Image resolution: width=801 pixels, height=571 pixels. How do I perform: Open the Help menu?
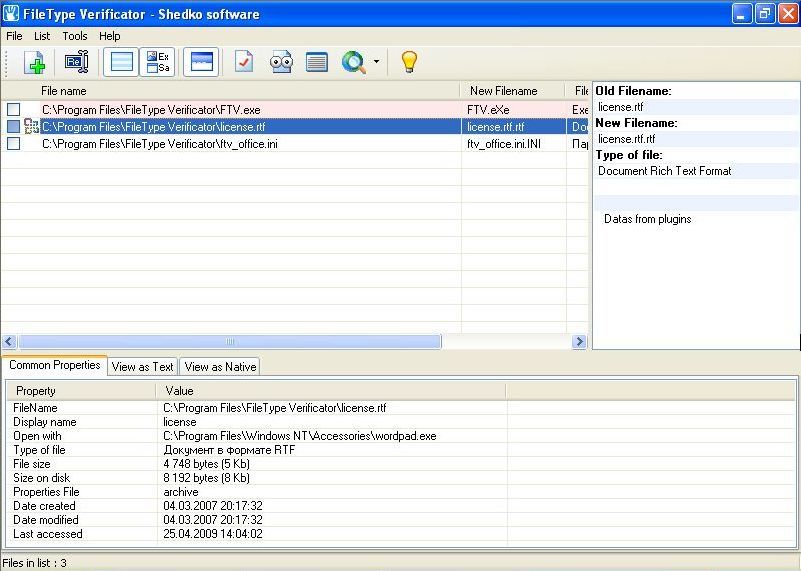click(109, 36)
